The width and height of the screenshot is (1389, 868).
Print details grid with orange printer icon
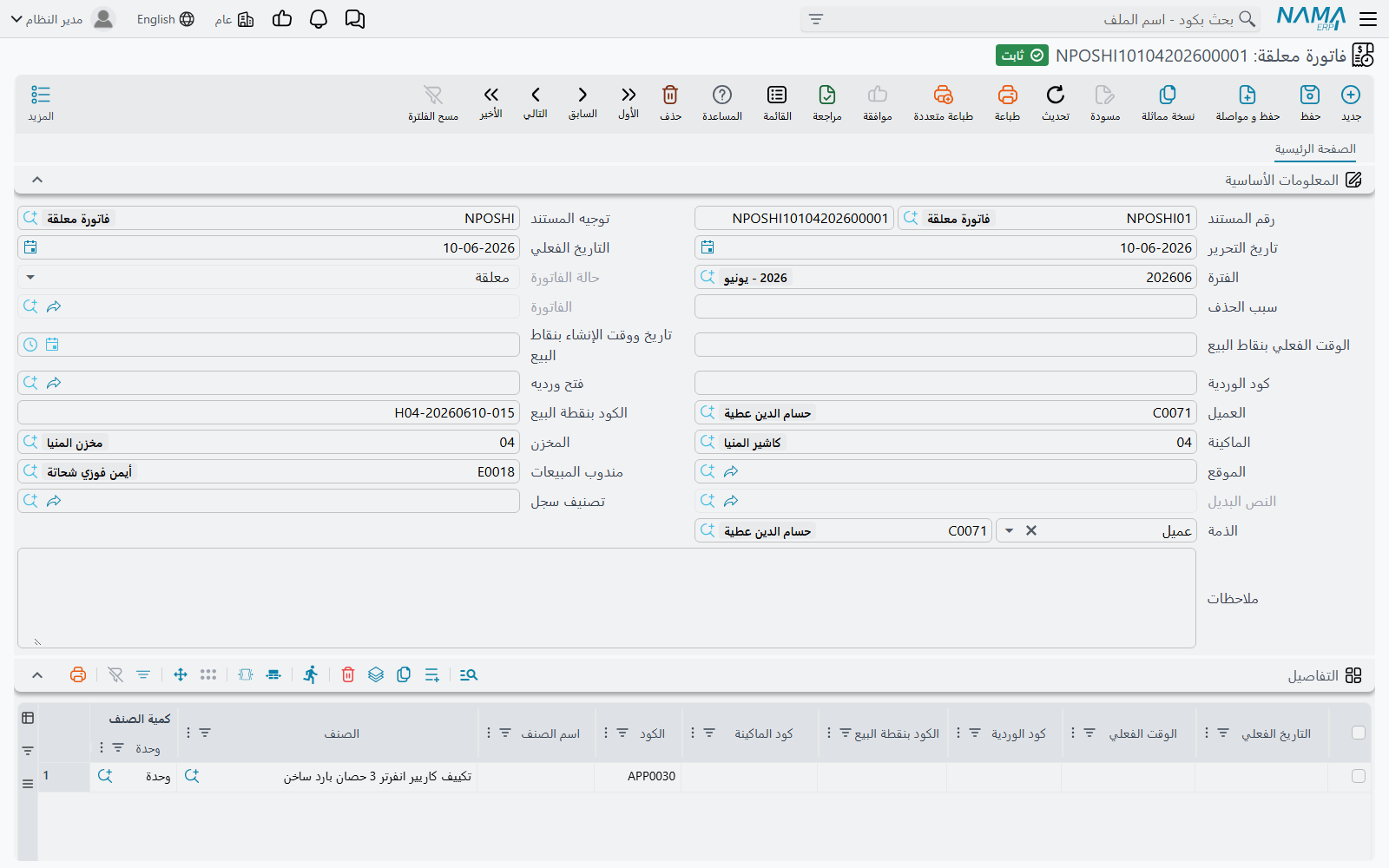[78, 674]
